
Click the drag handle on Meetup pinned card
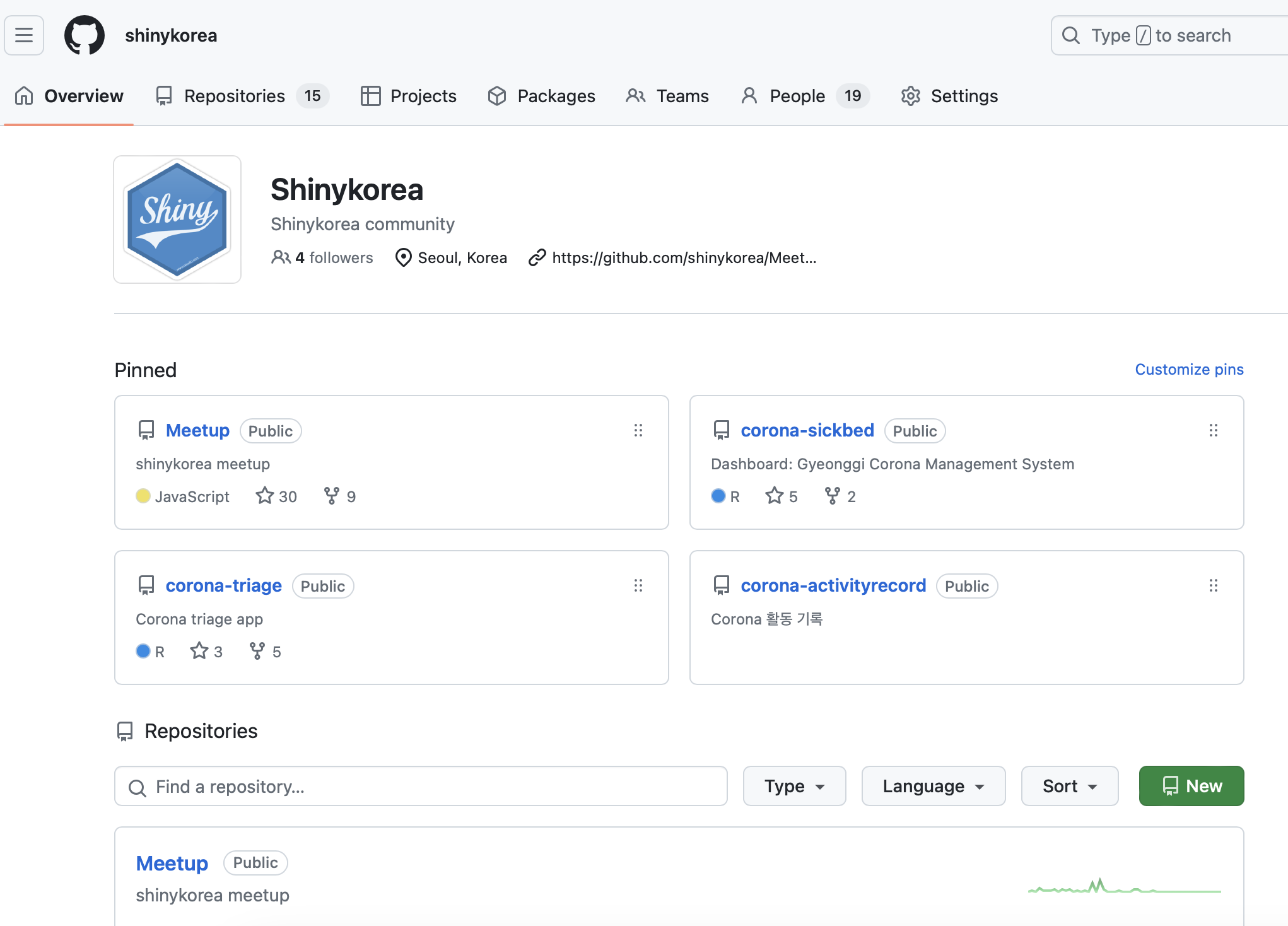pyautogui.click(x=638, y=430)
